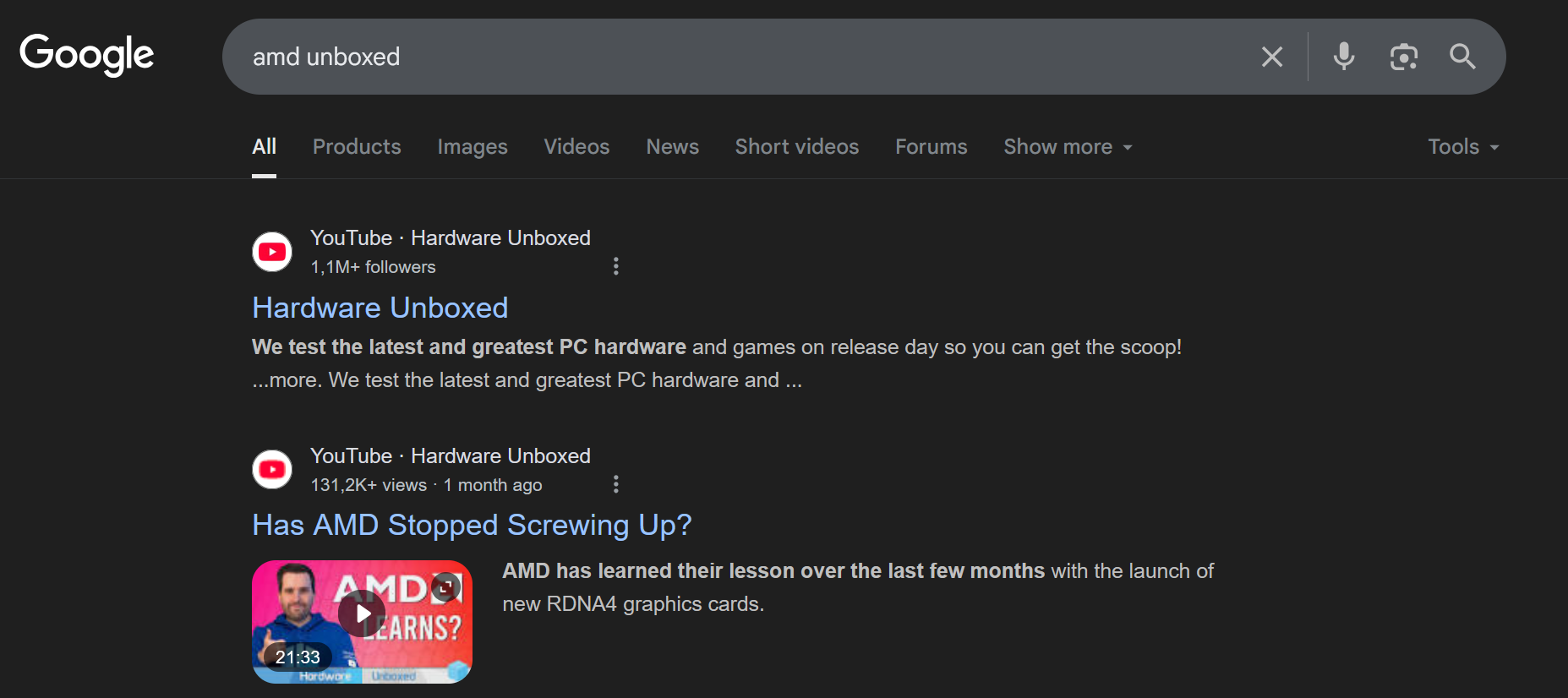1568x698 pixels.
Task: Clear the search query with X
Action: tap(1272, 57)
